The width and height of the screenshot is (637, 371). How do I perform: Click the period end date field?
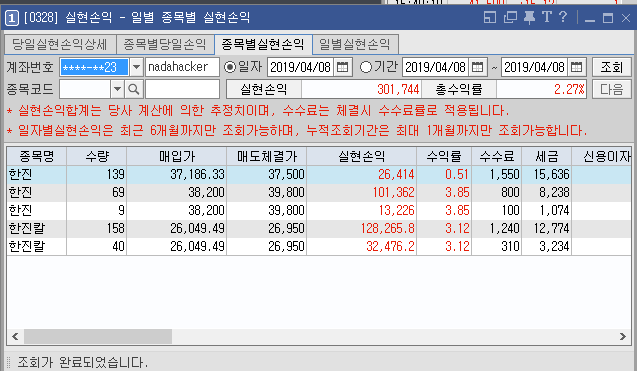pyautogui.click(x=535, y=67)
